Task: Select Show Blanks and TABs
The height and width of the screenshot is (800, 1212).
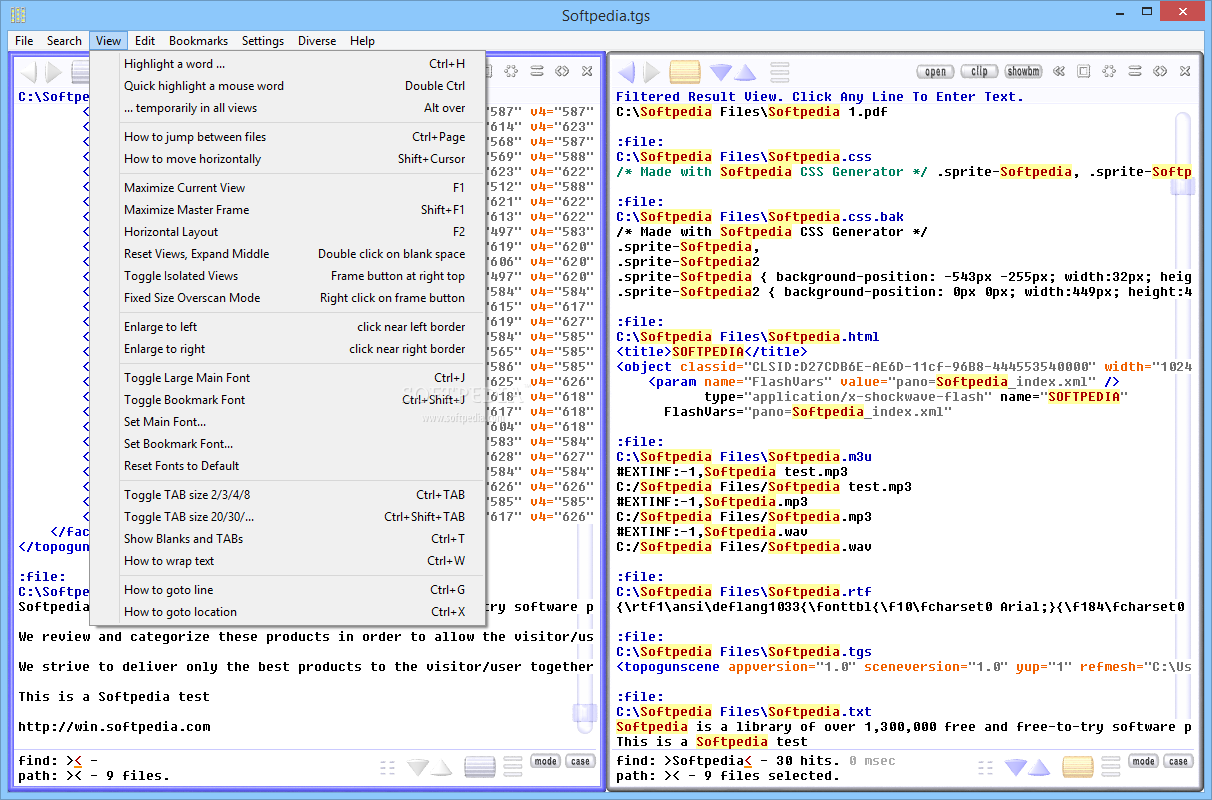Action: coord(288,539)
